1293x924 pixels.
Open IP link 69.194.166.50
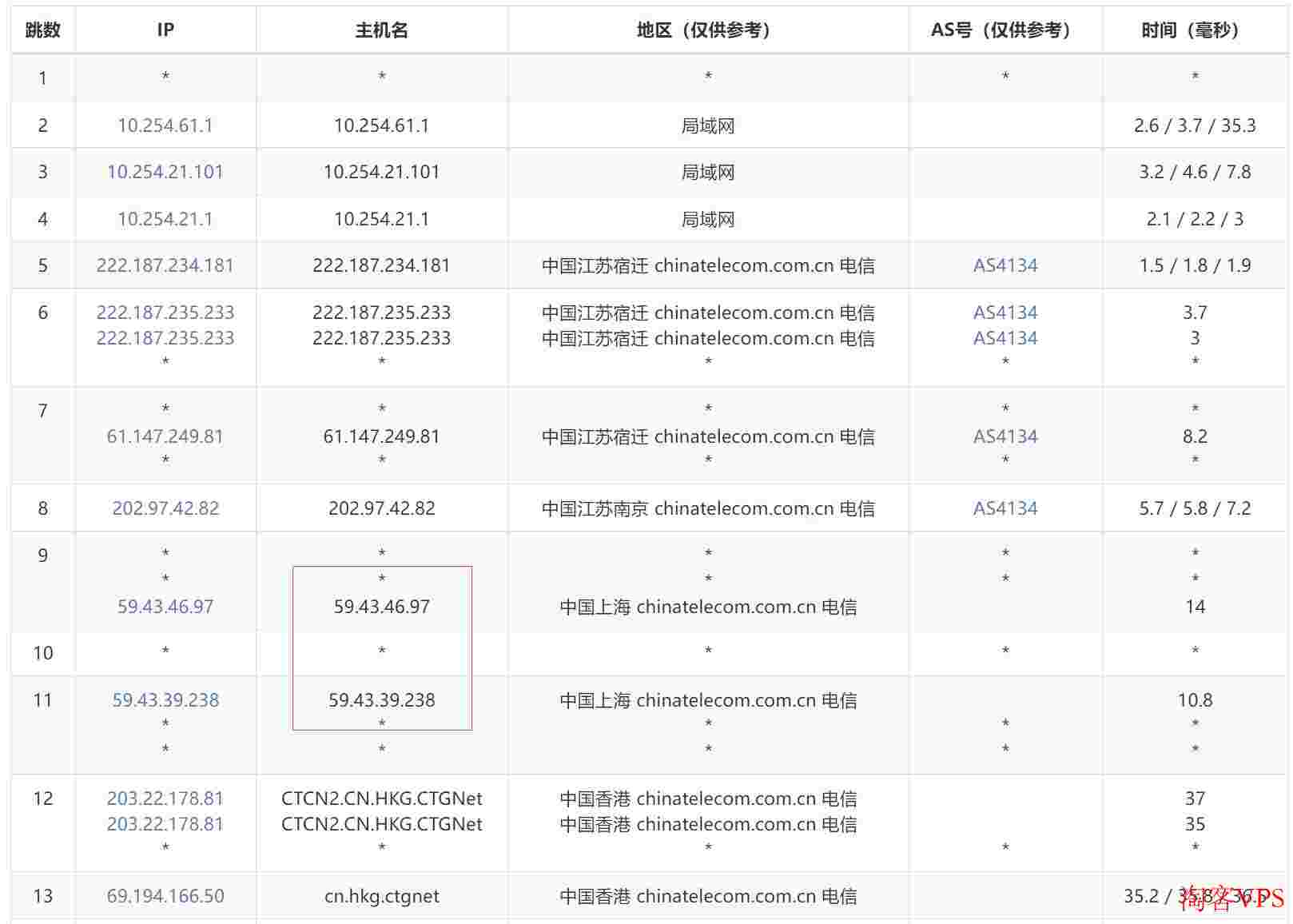(165, 896)
